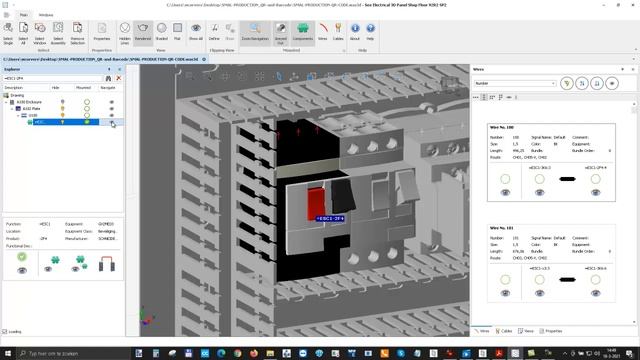
Task: Toggle the Greyed Out option
Action: click(280, 33)
